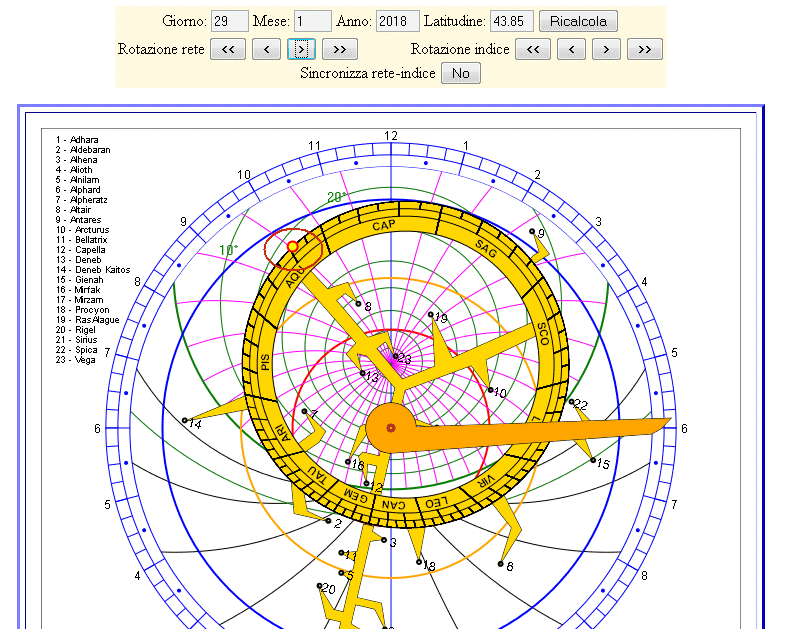Viewport: 792px width, 629px height.
Task: Click the Anno year field
Action: [x=397, y=21]
